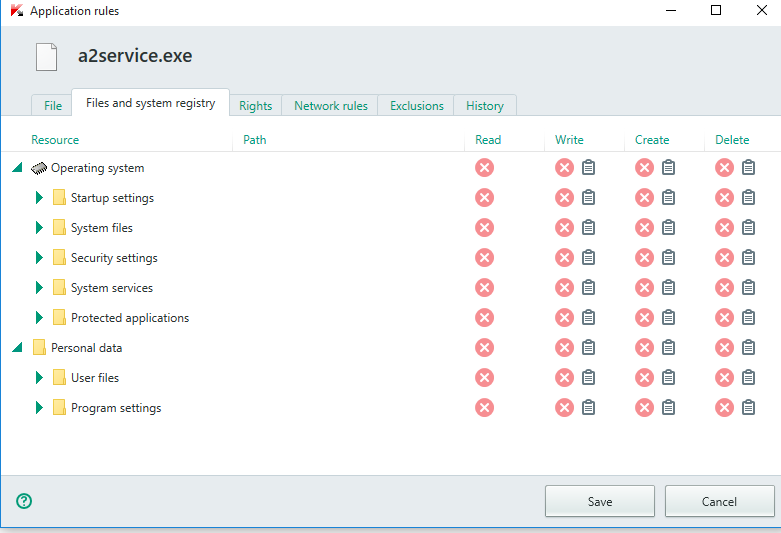The image size is (781, 533).
Task: Collapse the Operating system group
Action: 17,168
